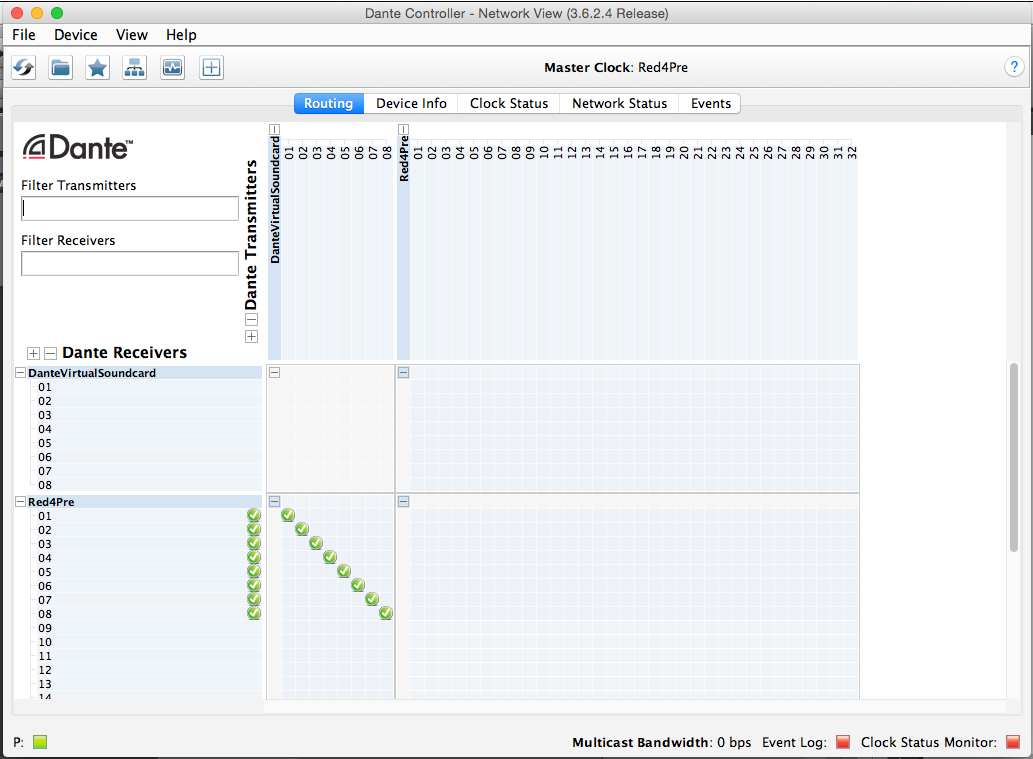Click status checkmark beside Red4Pre receiver 06
This screenshot has height=759, width=1033.
pos(254,585)
